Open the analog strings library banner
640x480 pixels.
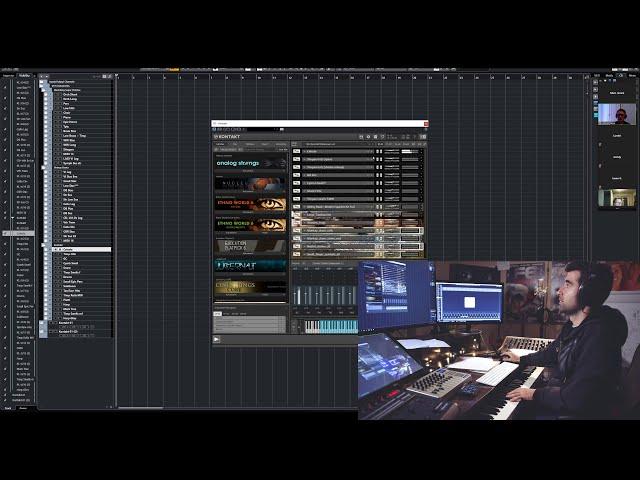pyautogui.click(x=251, y=163)
